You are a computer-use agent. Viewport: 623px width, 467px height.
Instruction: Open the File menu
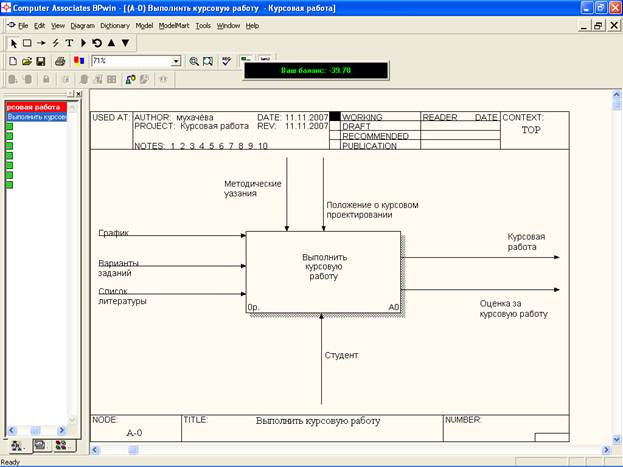pyautogui.click(x=23, y=26)
